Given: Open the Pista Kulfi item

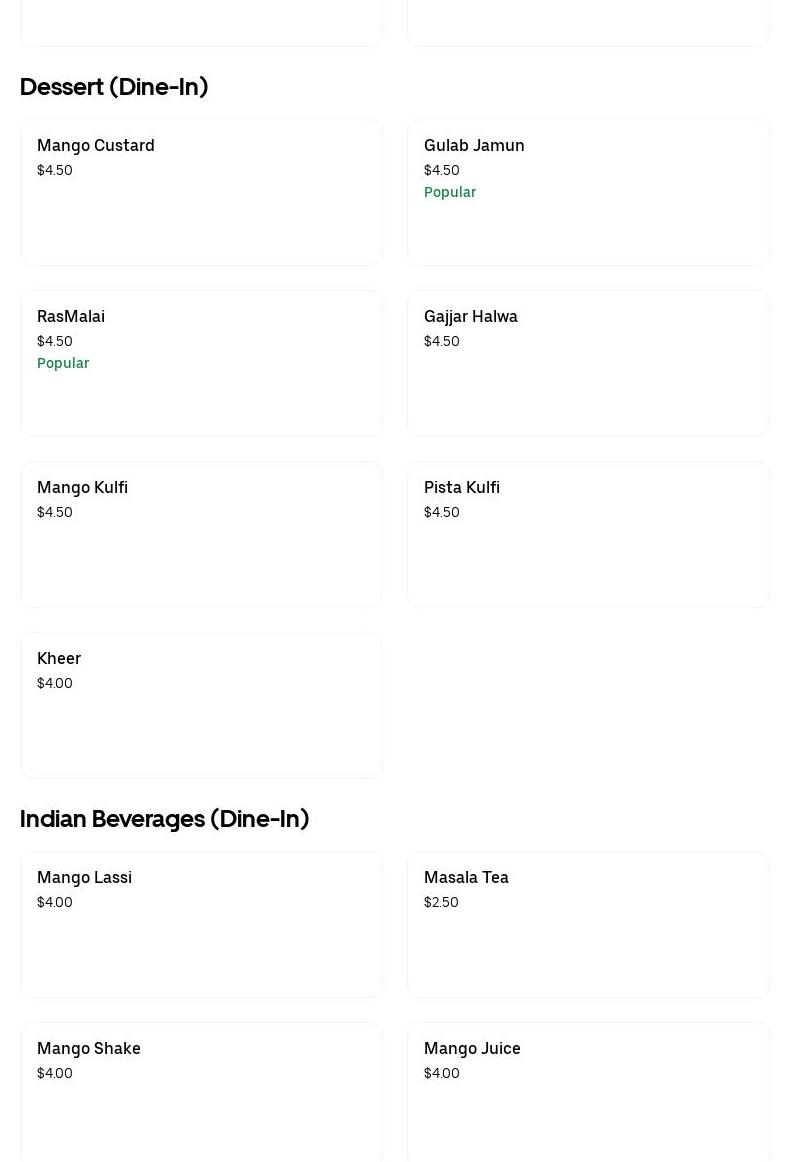Looking at the screenshot, I should [x=588, y=534].
